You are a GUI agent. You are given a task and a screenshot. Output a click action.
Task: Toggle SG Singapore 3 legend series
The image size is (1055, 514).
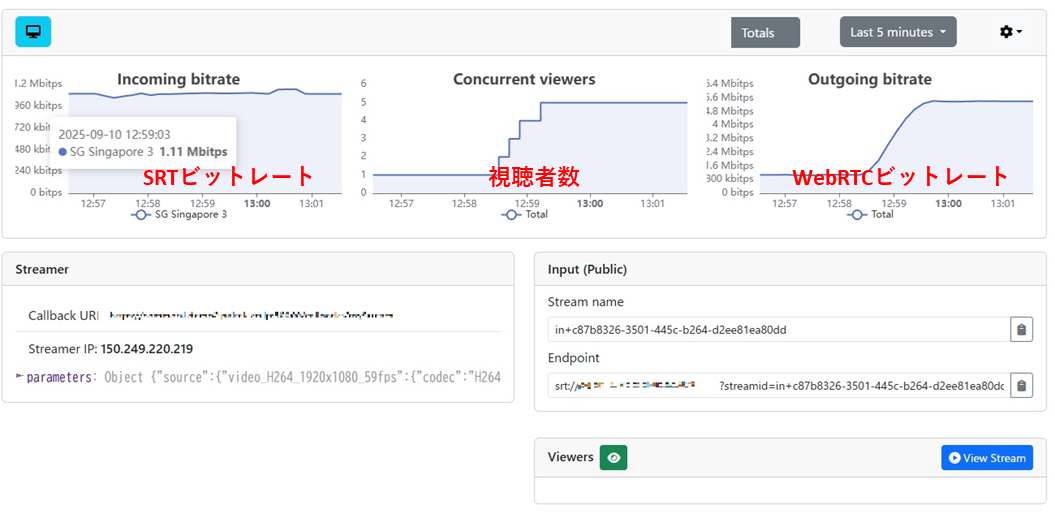point(180,214)
